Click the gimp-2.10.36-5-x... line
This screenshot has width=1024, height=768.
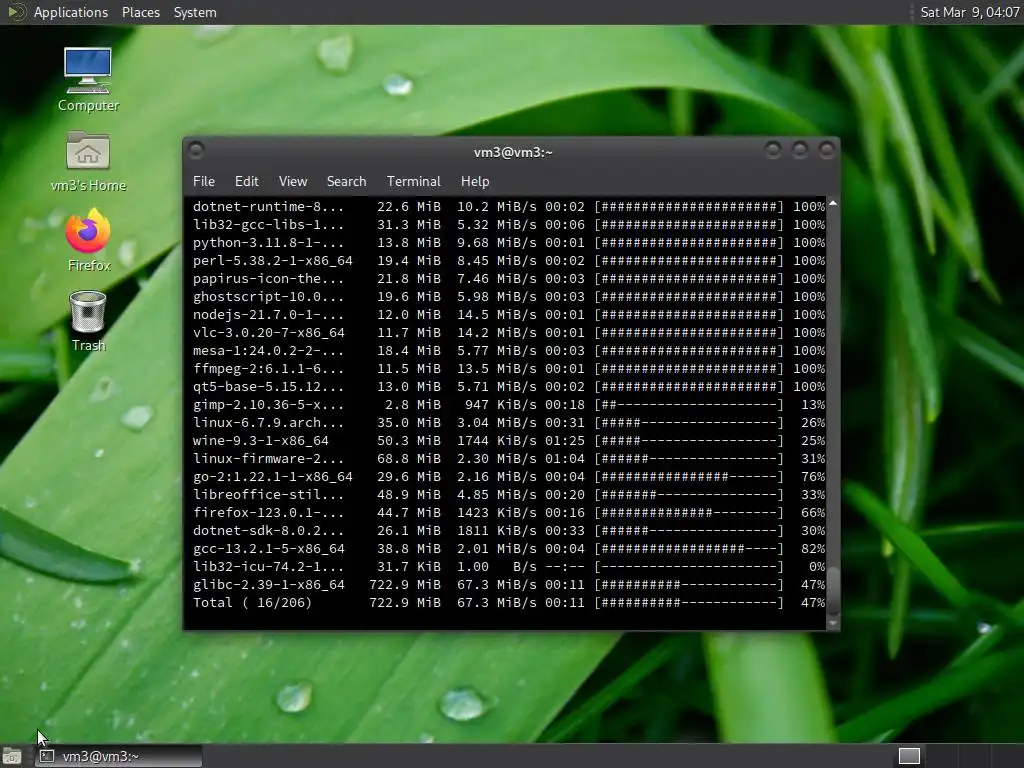coord(509,404)
